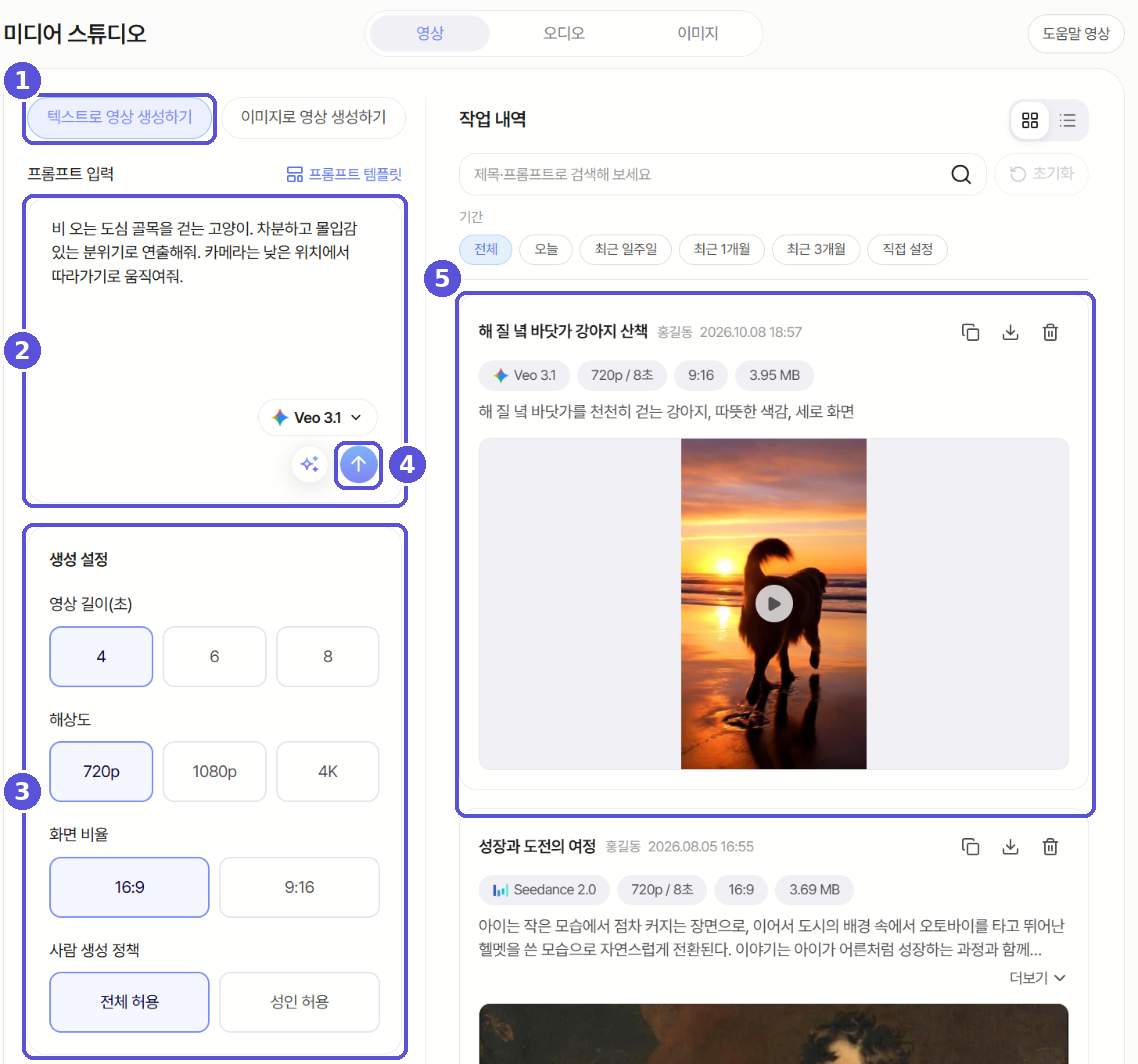Filter period by 최근 3개월
This screenshot has height=1064, width=1138.
pos(816,249)
